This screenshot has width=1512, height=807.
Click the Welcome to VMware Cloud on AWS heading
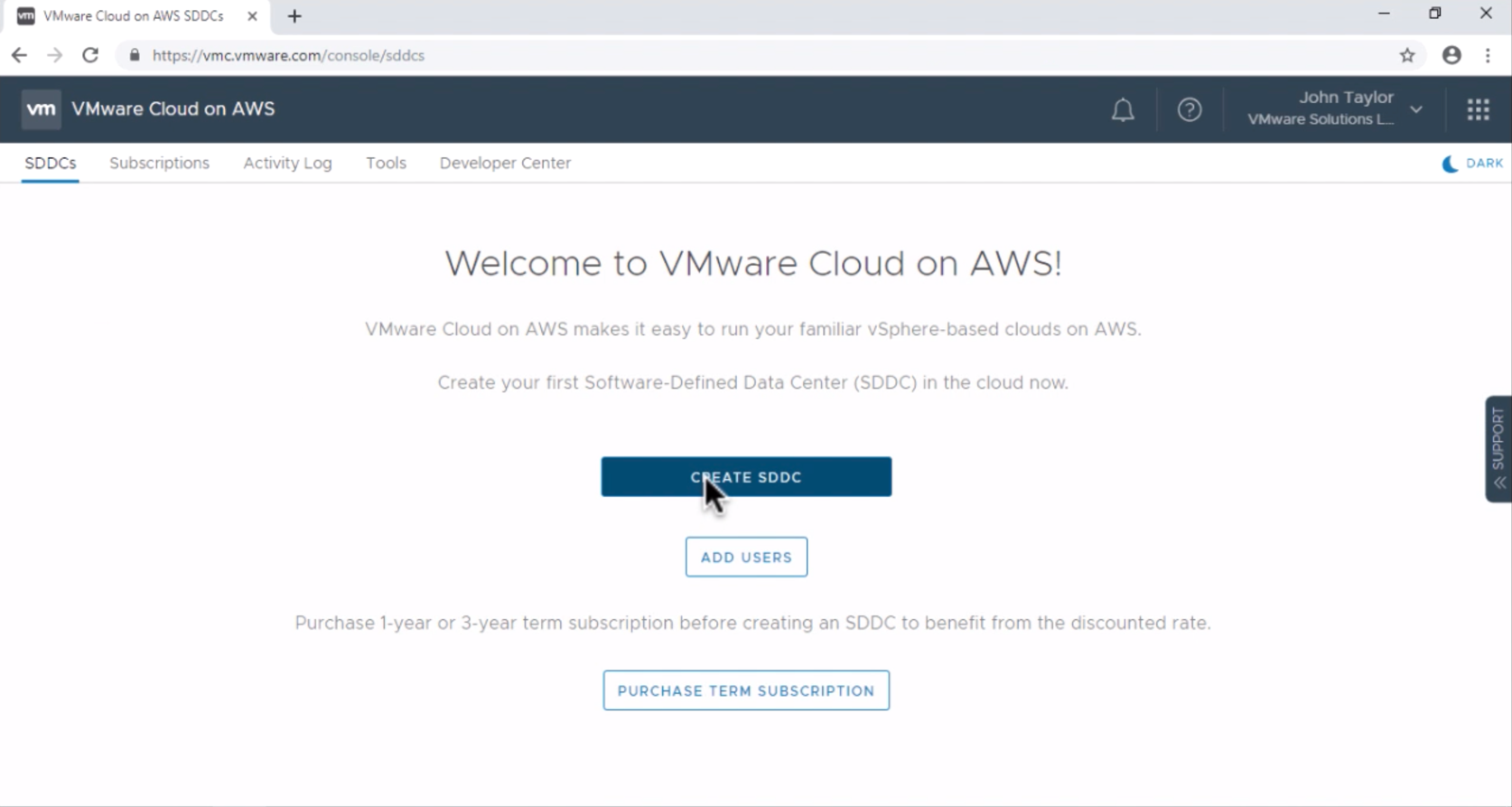(x=753, y=264)
